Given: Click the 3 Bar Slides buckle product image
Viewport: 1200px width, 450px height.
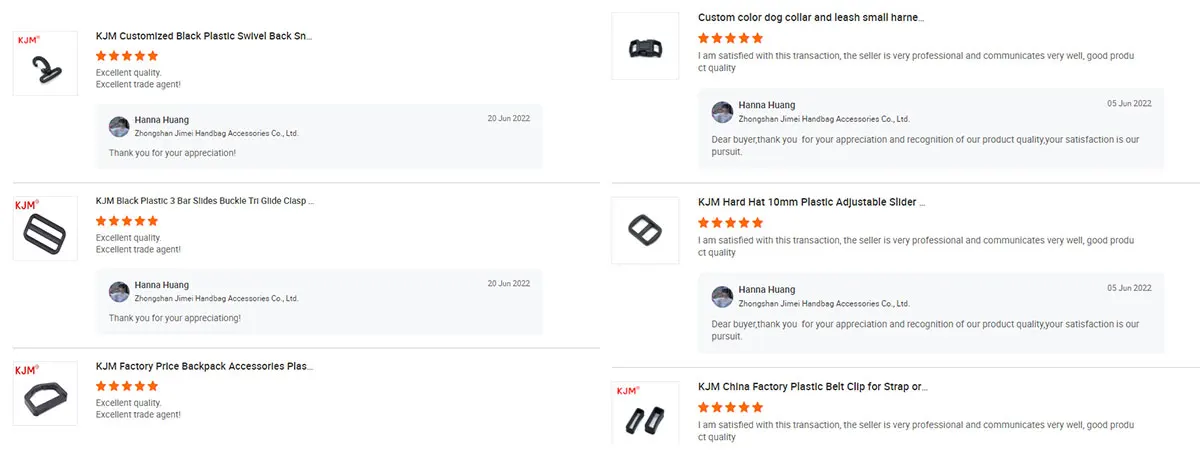Looking at the screenshot, I should click(x=45, y=229).
